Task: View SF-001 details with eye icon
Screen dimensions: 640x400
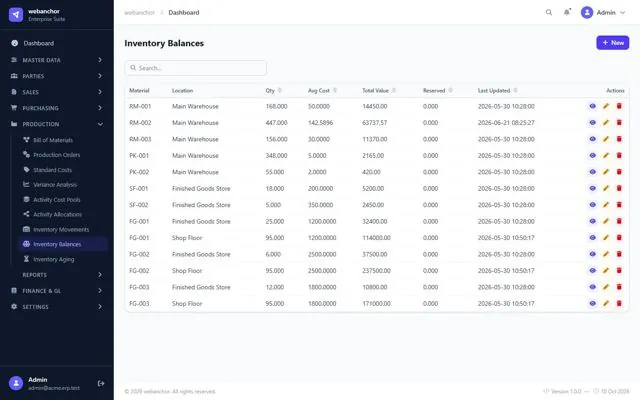Action: [593, 188]
